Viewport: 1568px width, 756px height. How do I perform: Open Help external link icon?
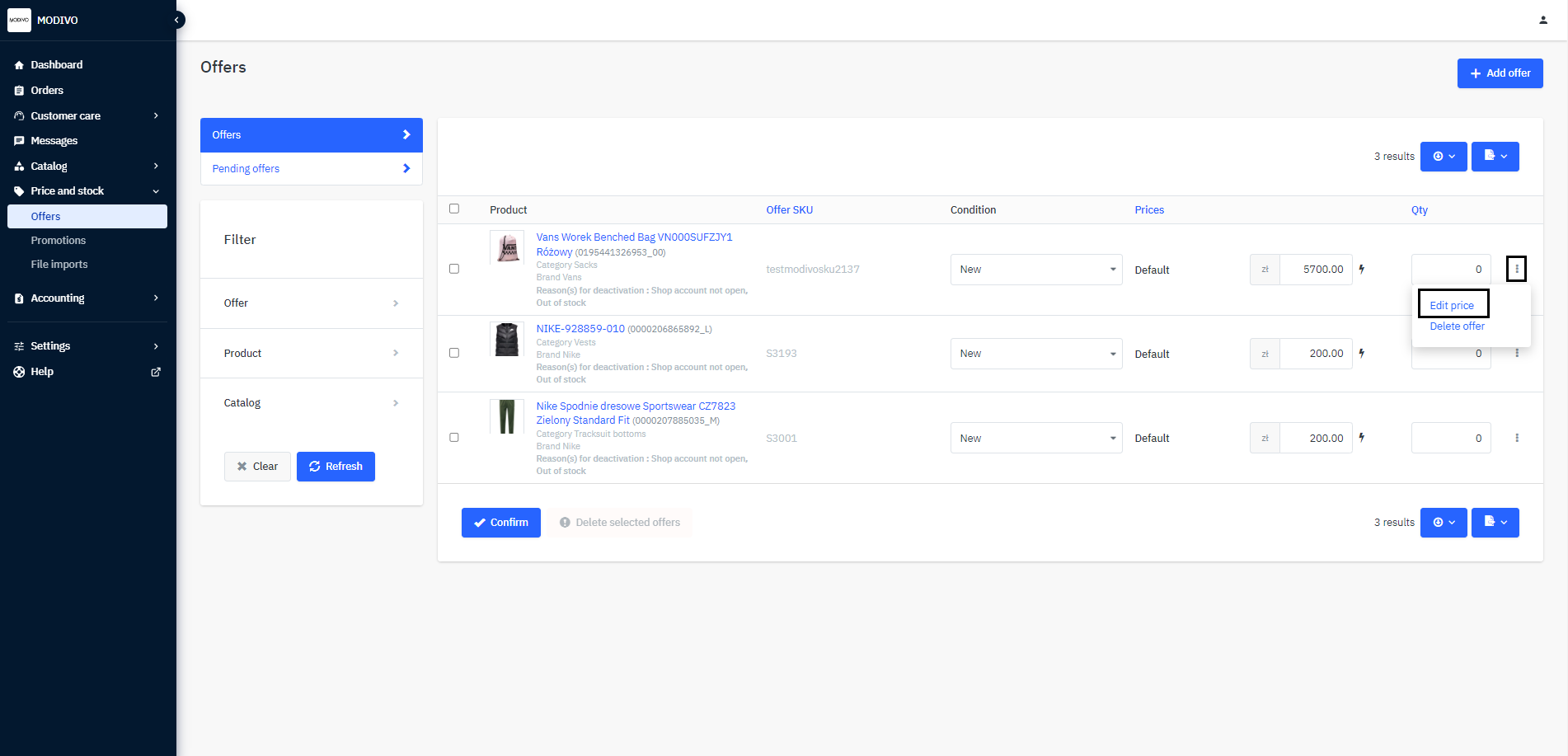(156, 372)
